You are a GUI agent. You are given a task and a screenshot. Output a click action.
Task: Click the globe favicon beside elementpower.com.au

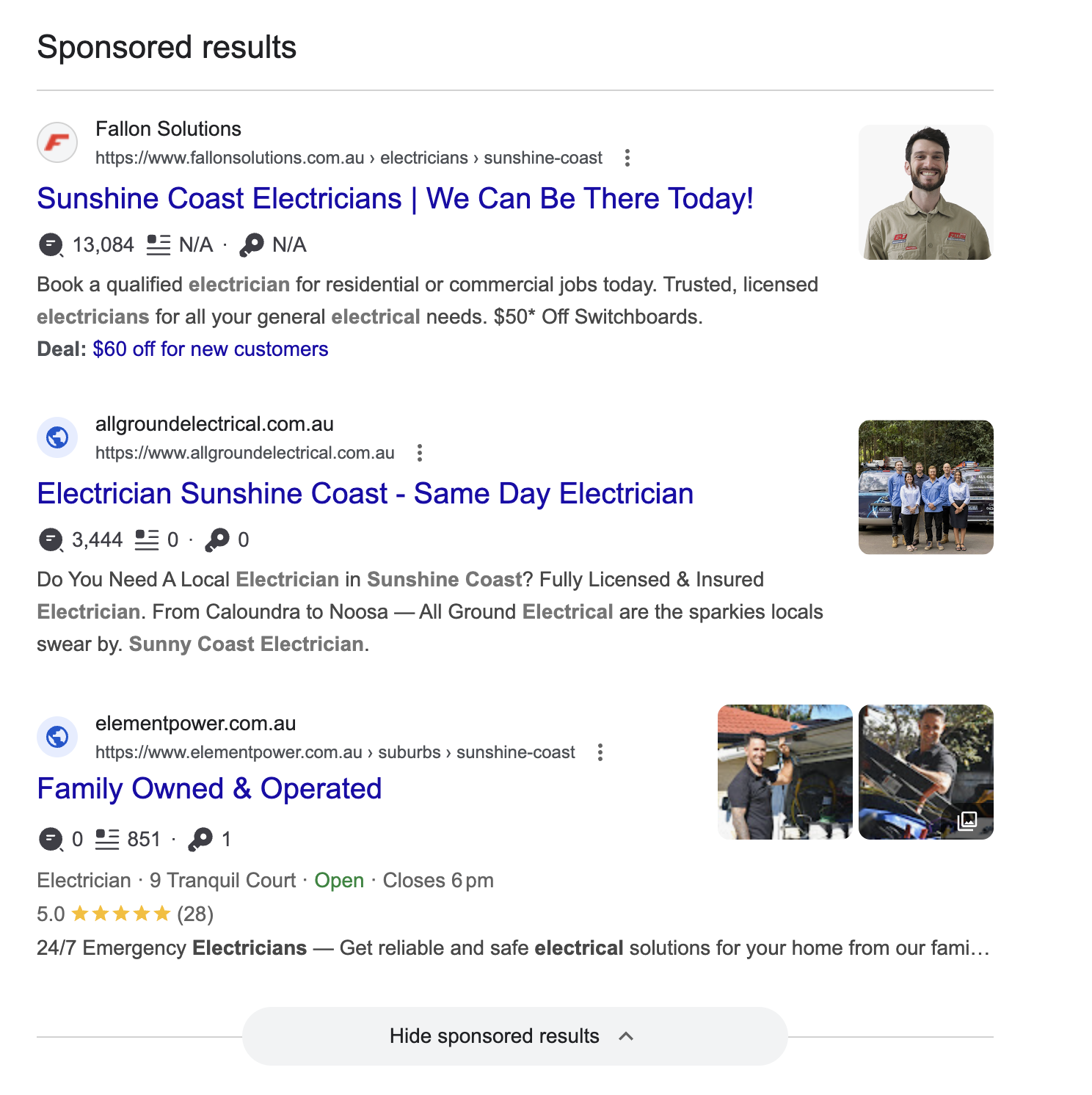(x=58, y=736)
